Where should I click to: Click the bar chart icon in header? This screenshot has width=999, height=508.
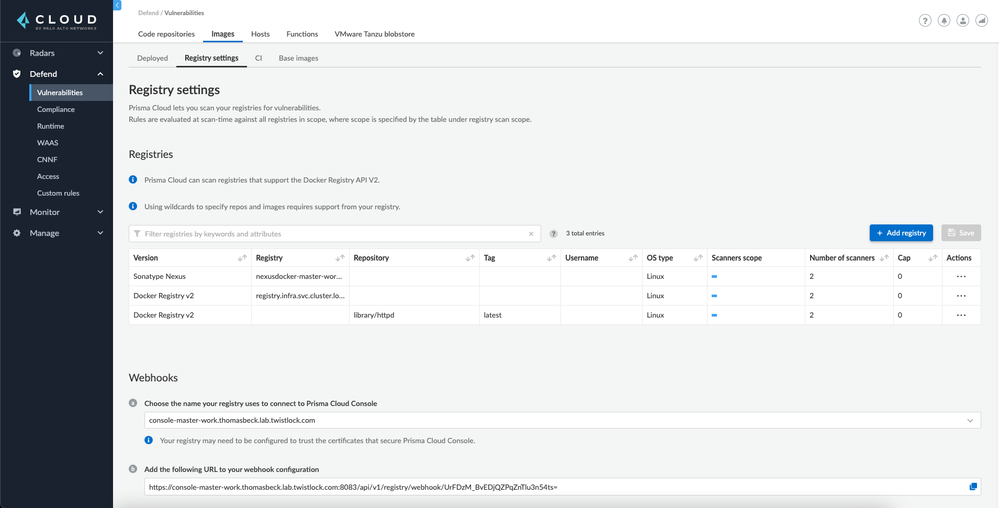pos(981,20)
